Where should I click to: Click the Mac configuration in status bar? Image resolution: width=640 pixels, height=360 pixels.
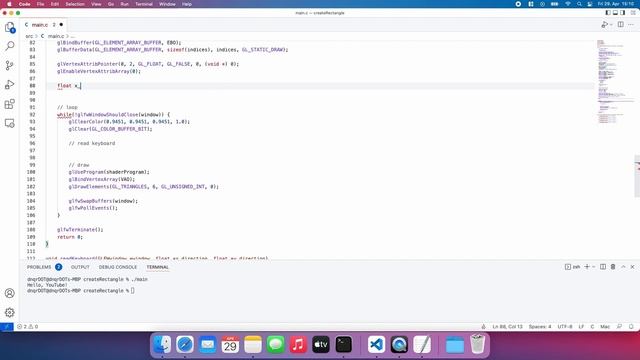pyautogui.click(x=605, y=327)
